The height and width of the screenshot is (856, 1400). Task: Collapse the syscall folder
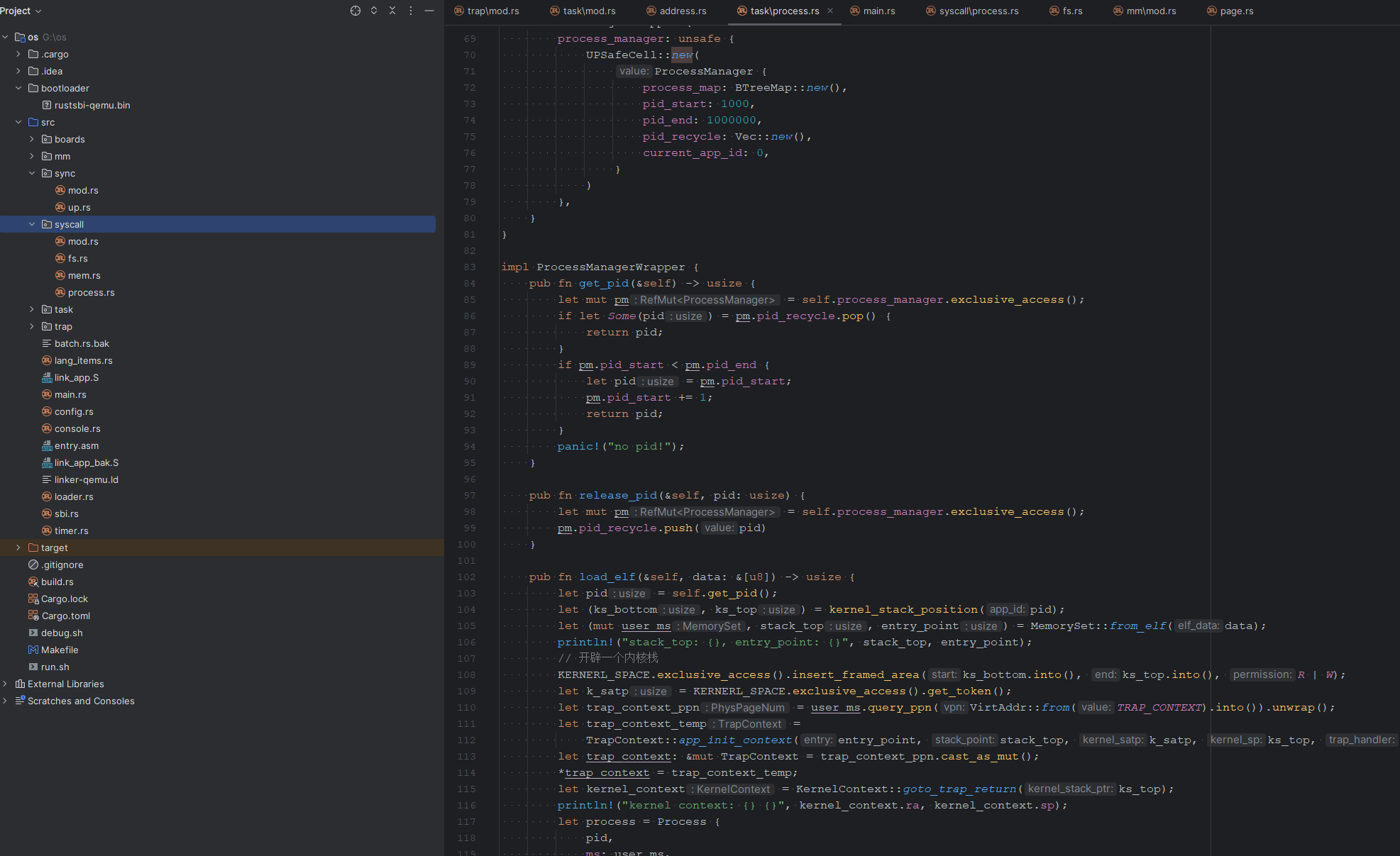[x=32, y=224]
